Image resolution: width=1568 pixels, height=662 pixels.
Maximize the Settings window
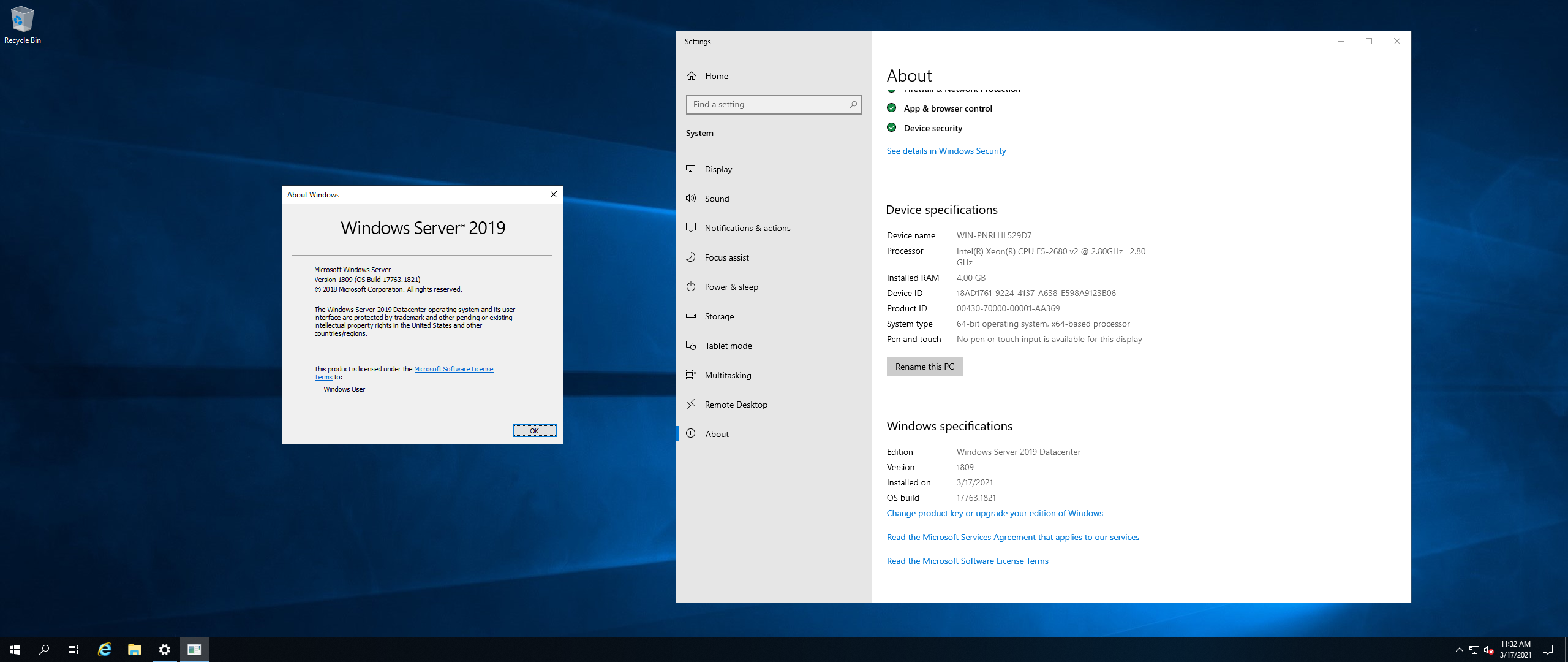pyautogui.click(x=1369, y=41)
